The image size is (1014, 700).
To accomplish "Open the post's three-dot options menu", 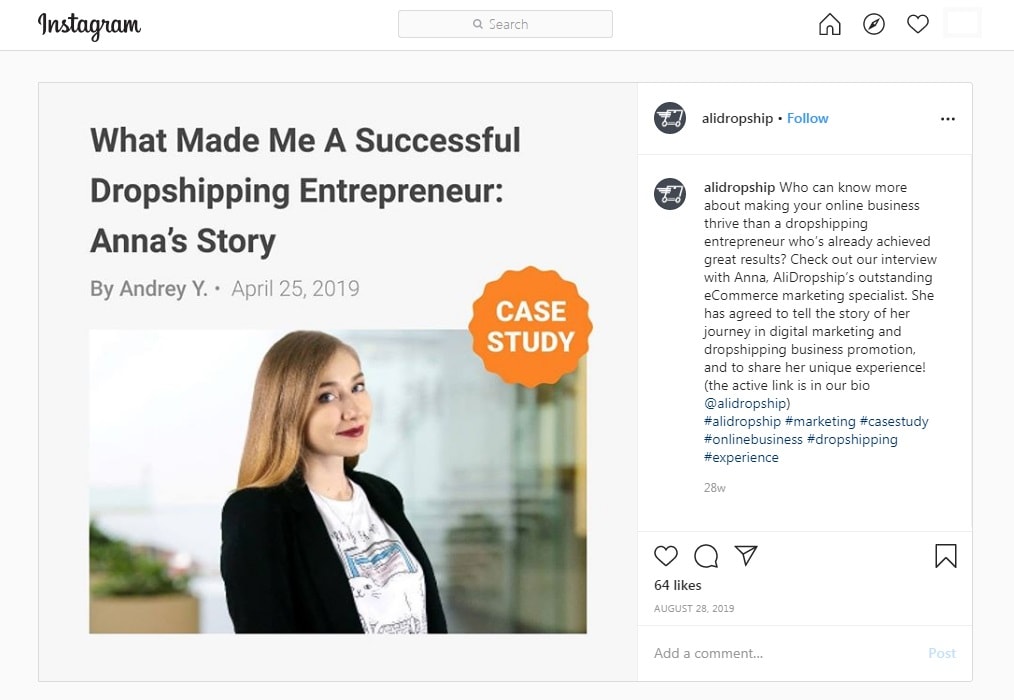I will click(x=948, y=119).
